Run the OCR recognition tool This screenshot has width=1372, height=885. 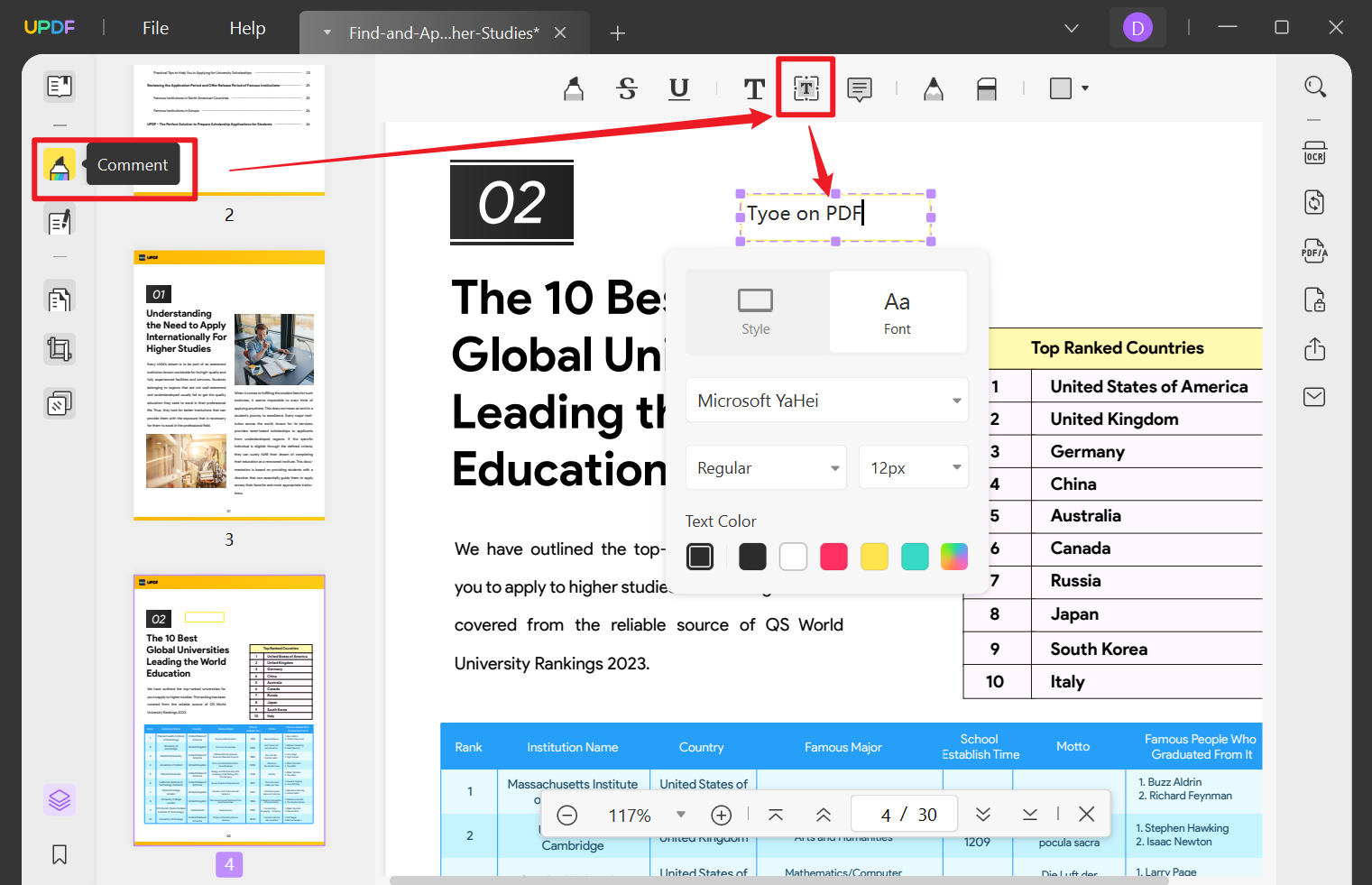1315,153
